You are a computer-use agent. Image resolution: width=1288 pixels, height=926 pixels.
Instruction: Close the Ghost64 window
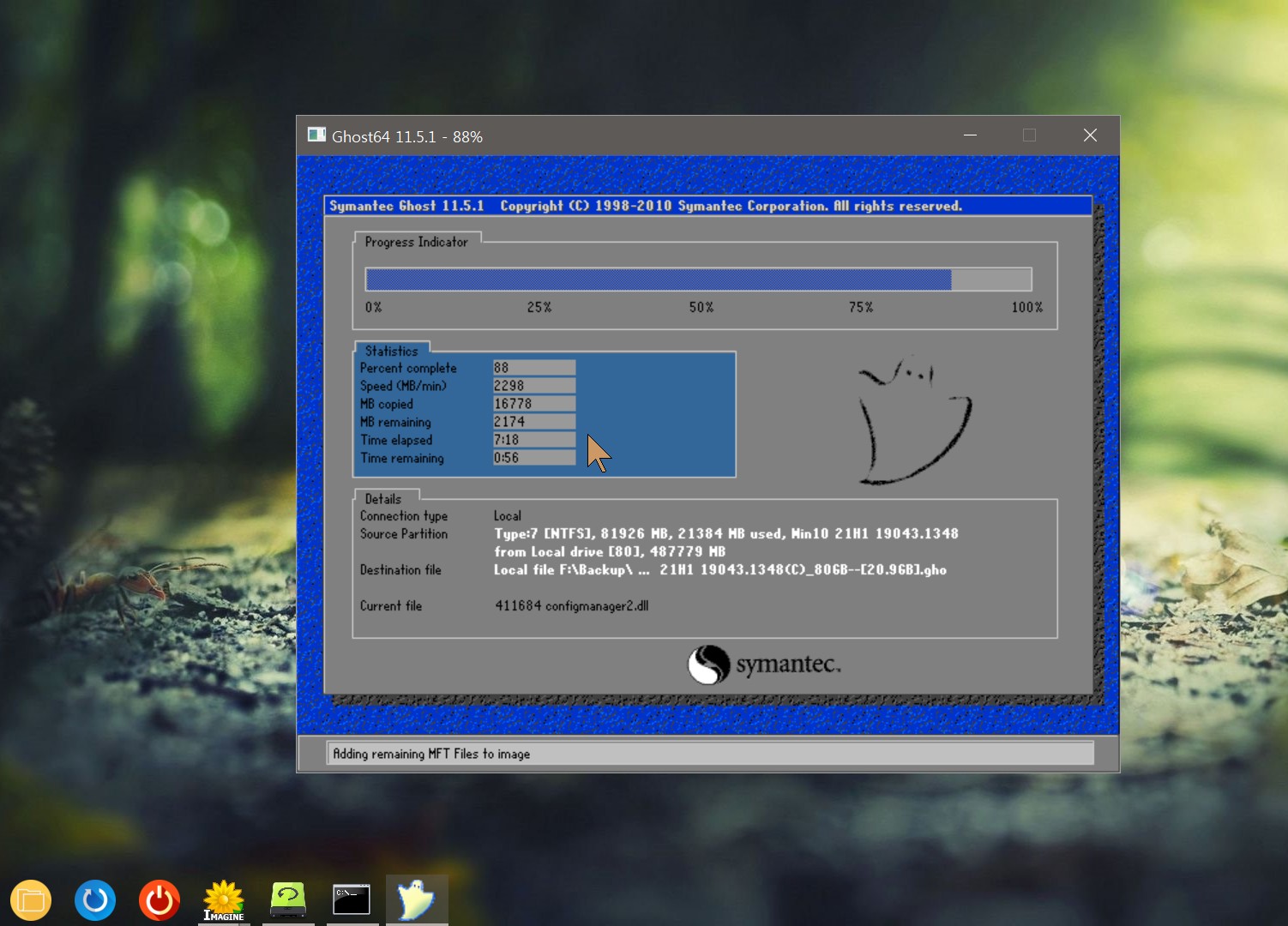[1090, 135]
